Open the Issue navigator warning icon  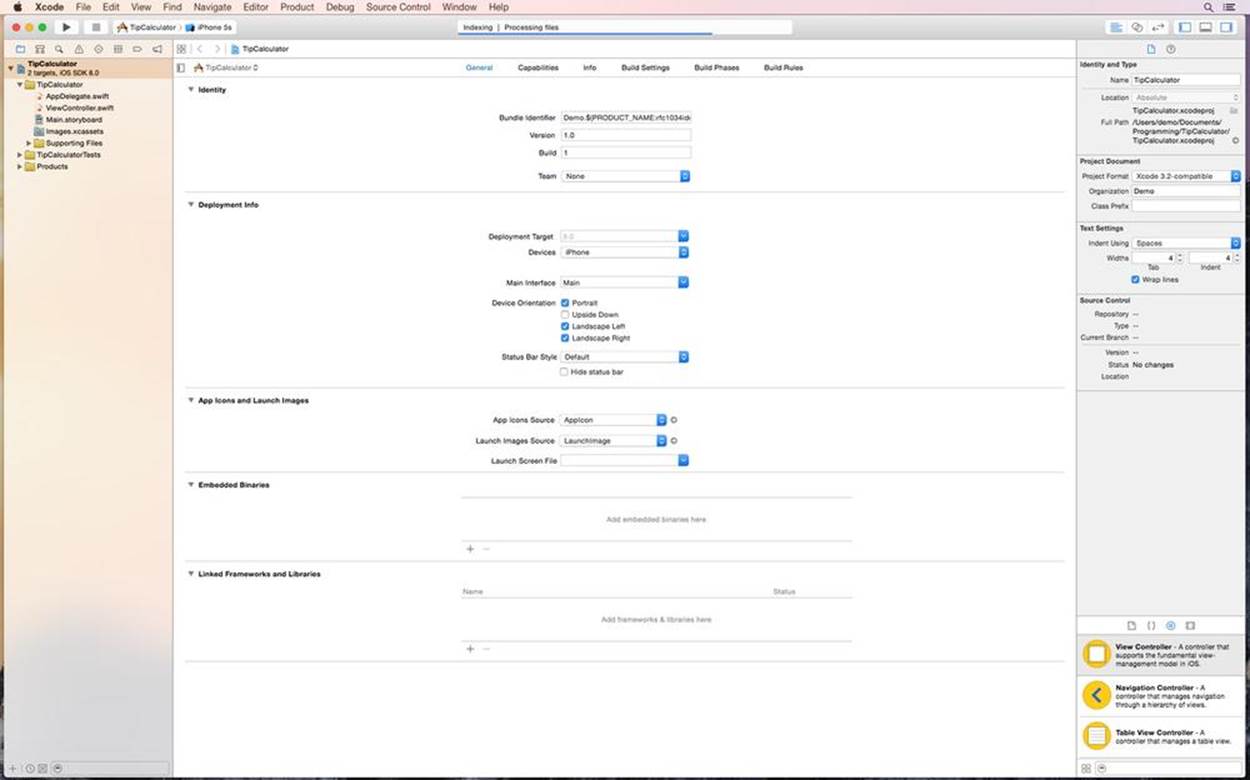(79, 48)
